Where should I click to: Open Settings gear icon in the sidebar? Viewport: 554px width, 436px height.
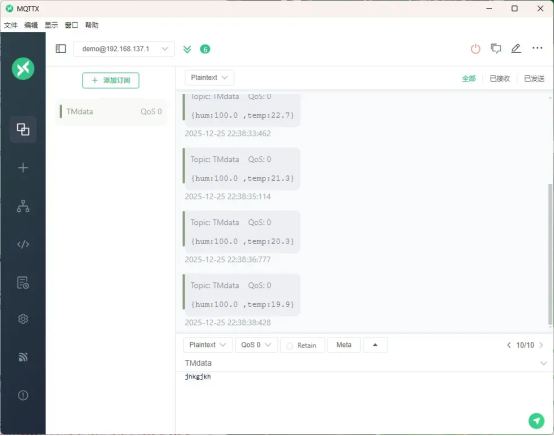pyautogui.click(x=23, y=319)
